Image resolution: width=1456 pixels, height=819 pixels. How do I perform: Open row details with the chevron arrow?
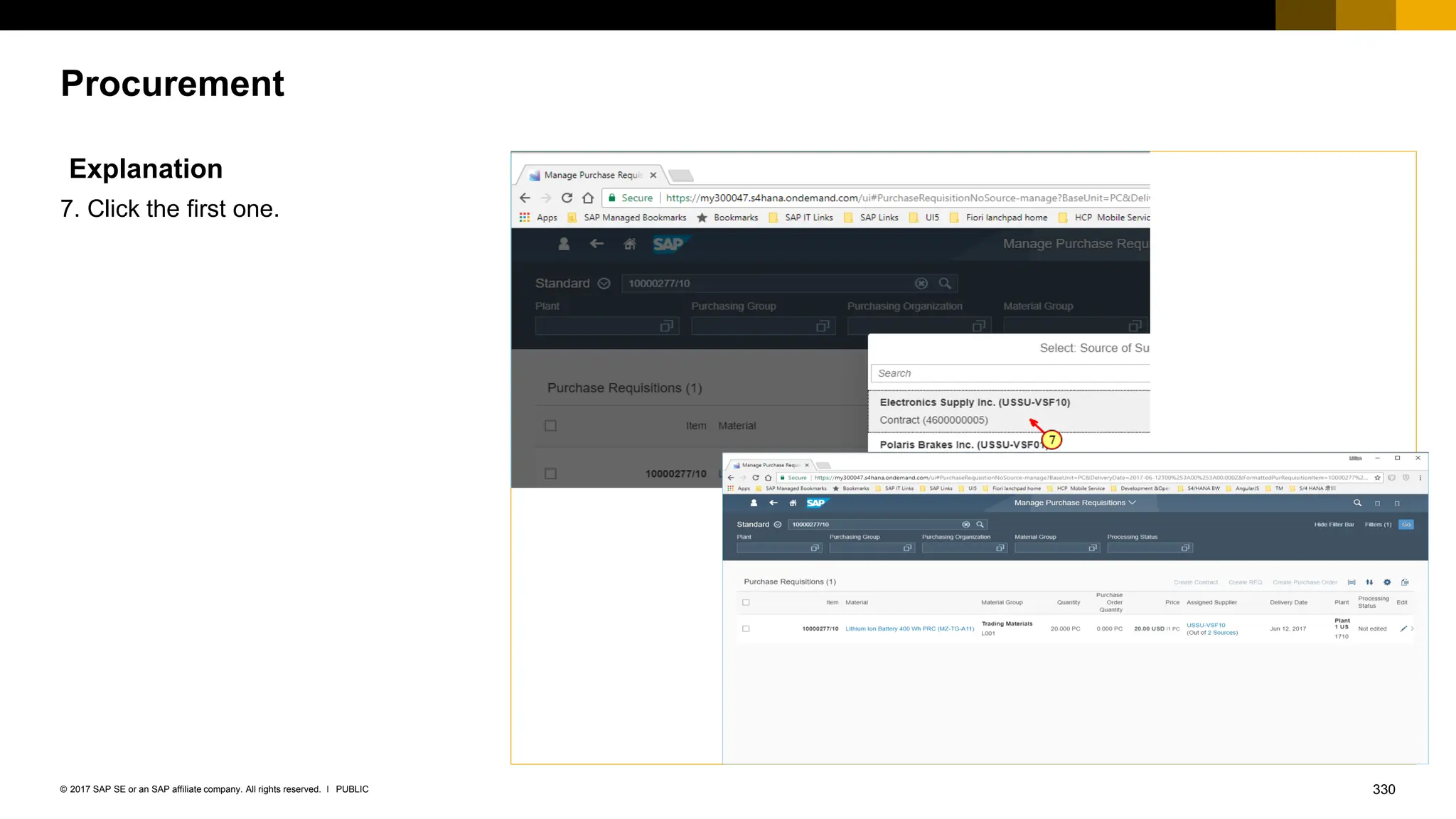[x=1412, y=628]
